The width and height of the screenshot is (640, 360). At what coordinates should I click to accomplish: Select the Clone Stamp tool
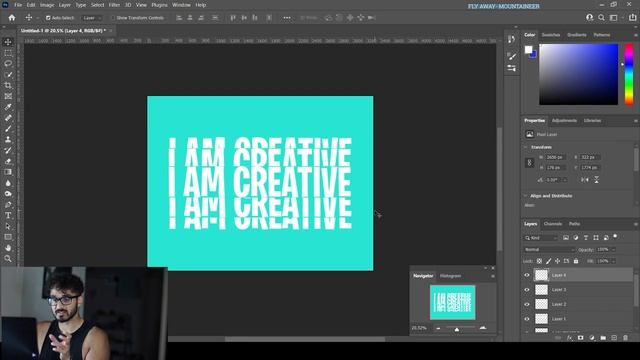pyautogui.click(x=8, y=140)
